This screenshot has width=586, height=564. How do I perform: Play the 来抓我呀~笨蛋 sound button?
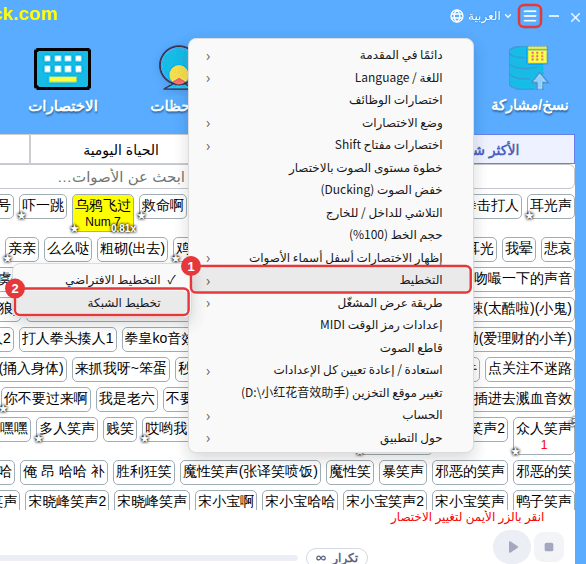pyautogui.click(x=121, y=369)
